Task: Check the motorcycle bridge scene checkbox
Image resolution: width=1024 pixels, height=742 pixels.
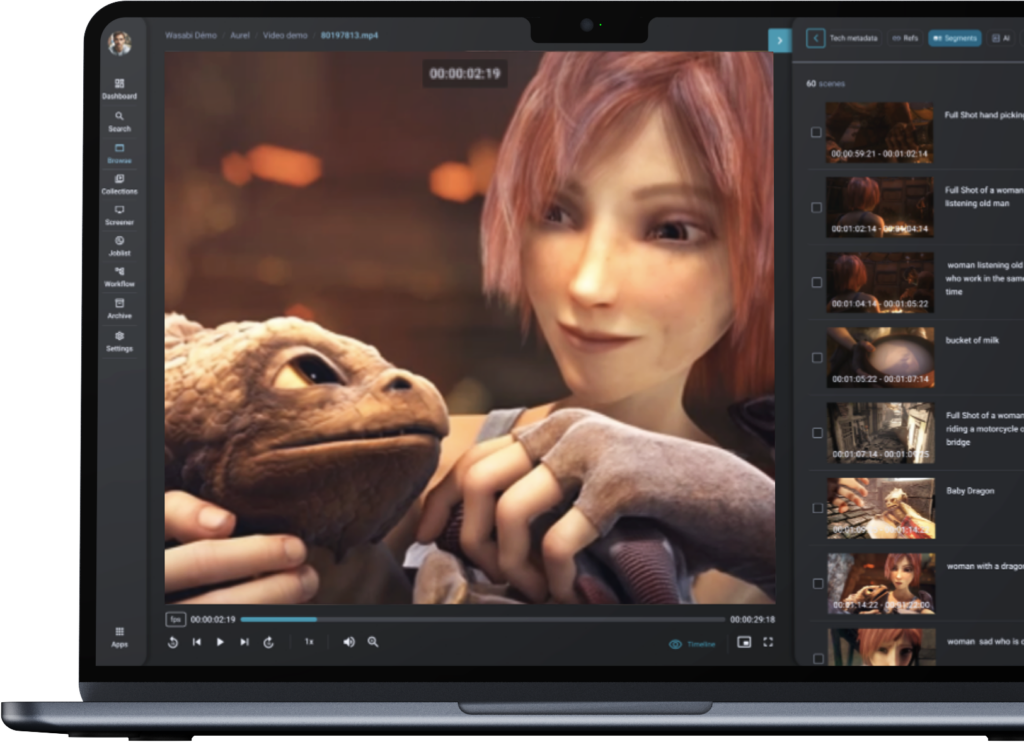Action: pos(817,432)
